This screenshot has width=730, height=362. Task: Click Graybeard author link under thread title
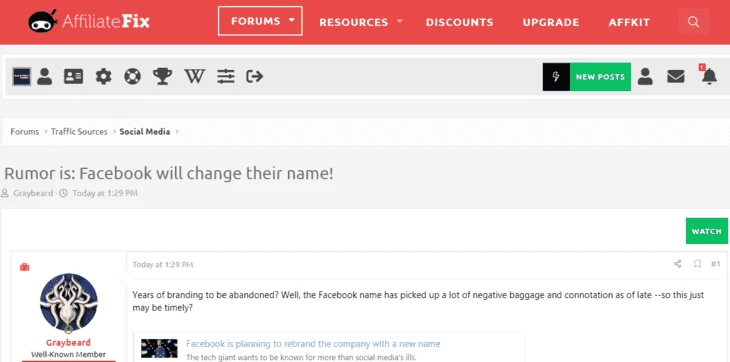click(33, 193)
